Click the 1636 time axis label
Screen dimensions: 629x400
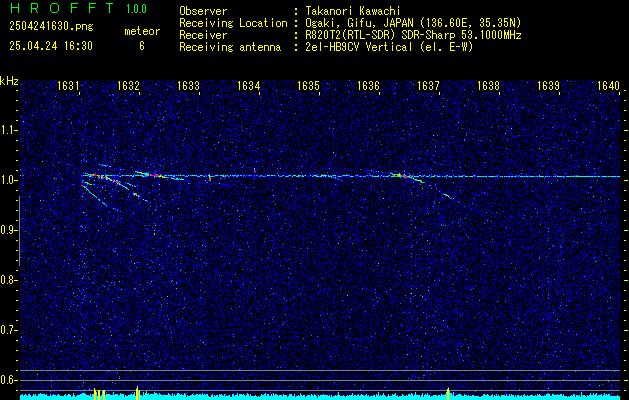(x=368, y=86)
